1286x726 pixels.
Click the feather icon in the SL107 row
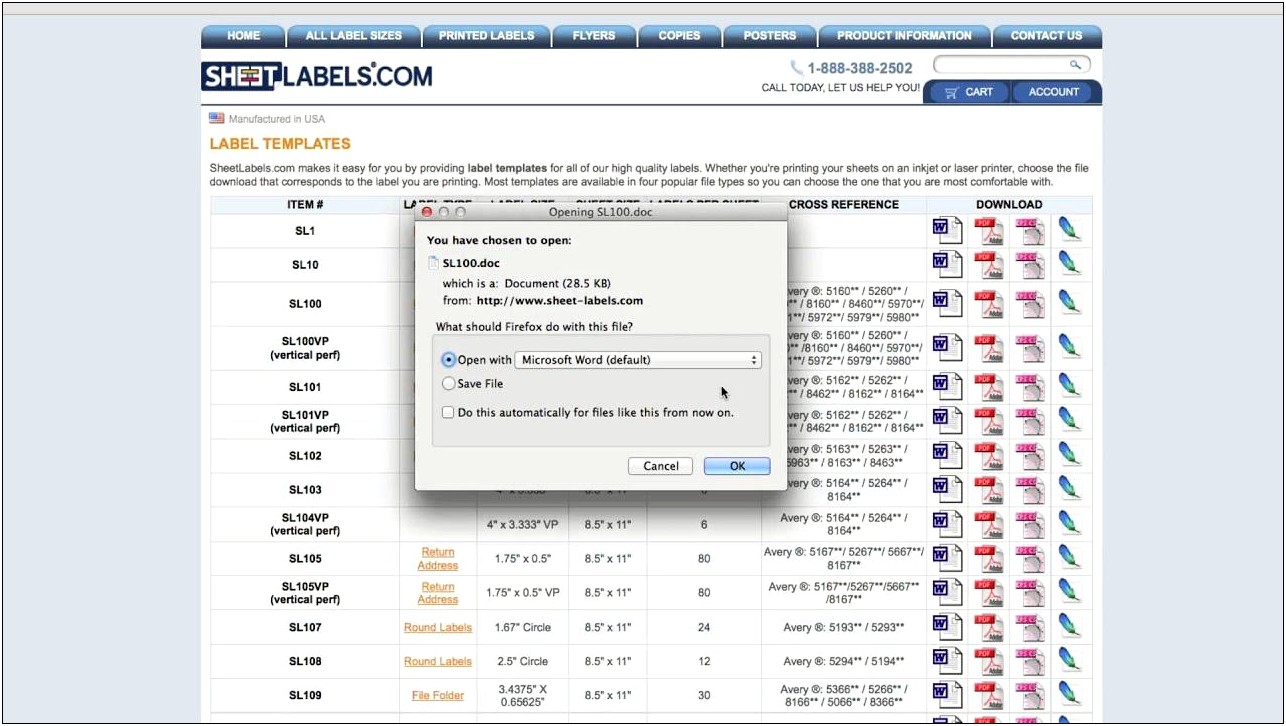click(1069, 627)
